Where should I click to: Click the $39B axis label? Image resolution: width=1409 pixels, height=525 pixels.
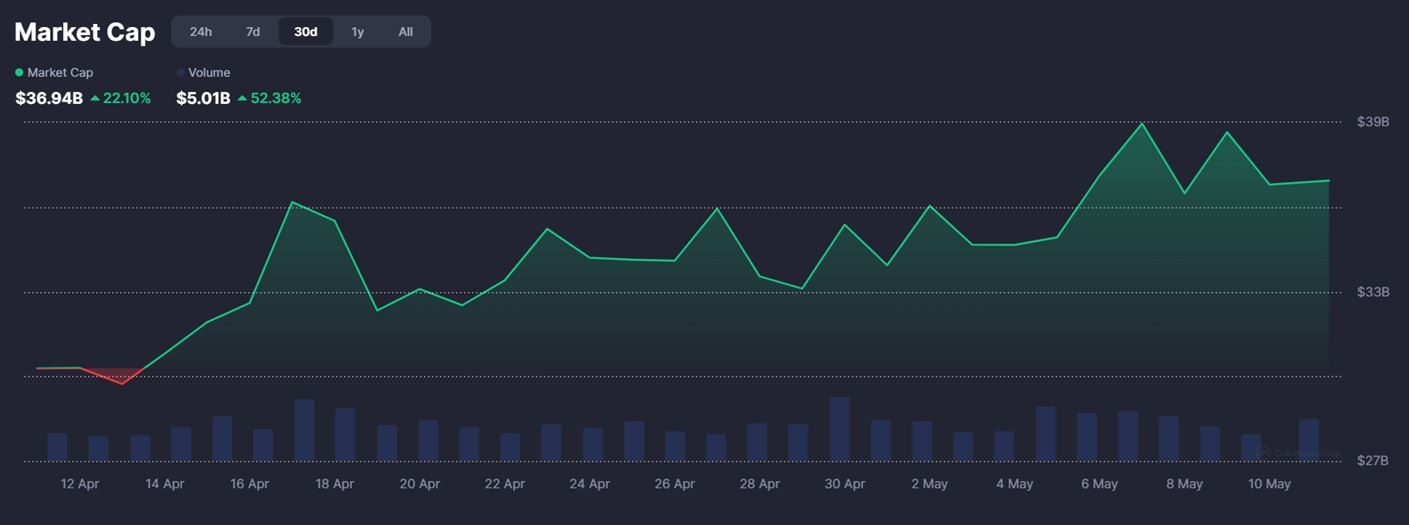(x=1373, y=121)
